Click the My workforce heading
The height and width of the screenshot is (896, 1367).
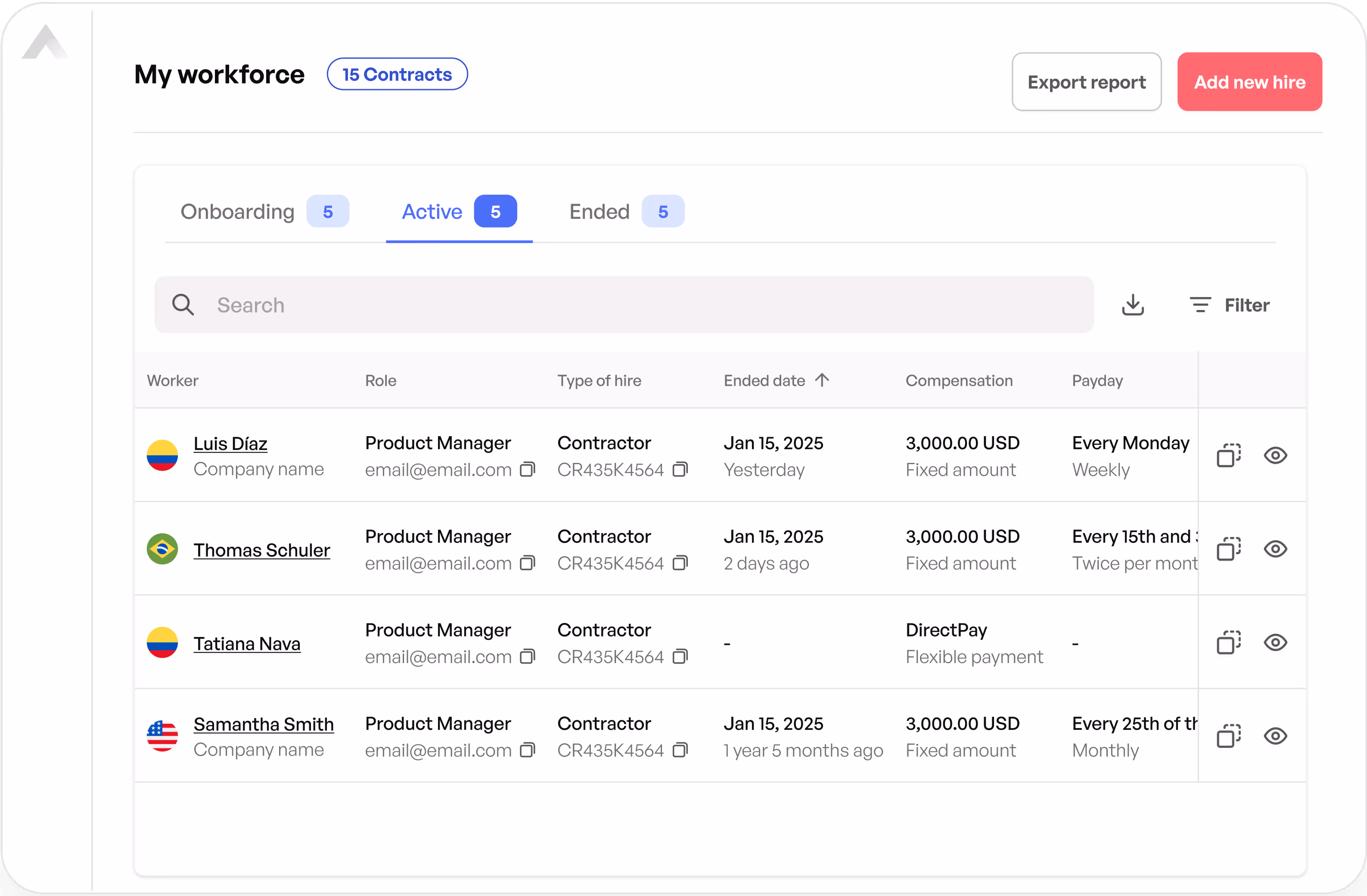(x=219, y=74)
